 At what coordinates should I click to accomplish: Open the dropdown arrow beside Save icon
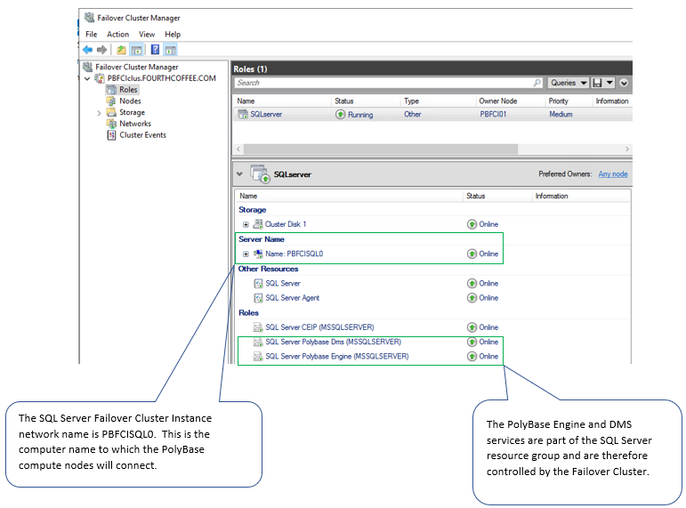[x=610, y=83]
